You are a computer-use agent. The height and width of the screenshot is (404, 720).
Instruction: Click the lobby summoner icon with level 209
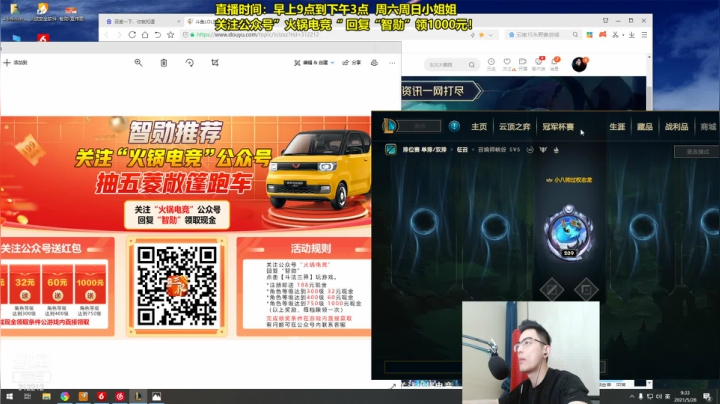[568, 233]
